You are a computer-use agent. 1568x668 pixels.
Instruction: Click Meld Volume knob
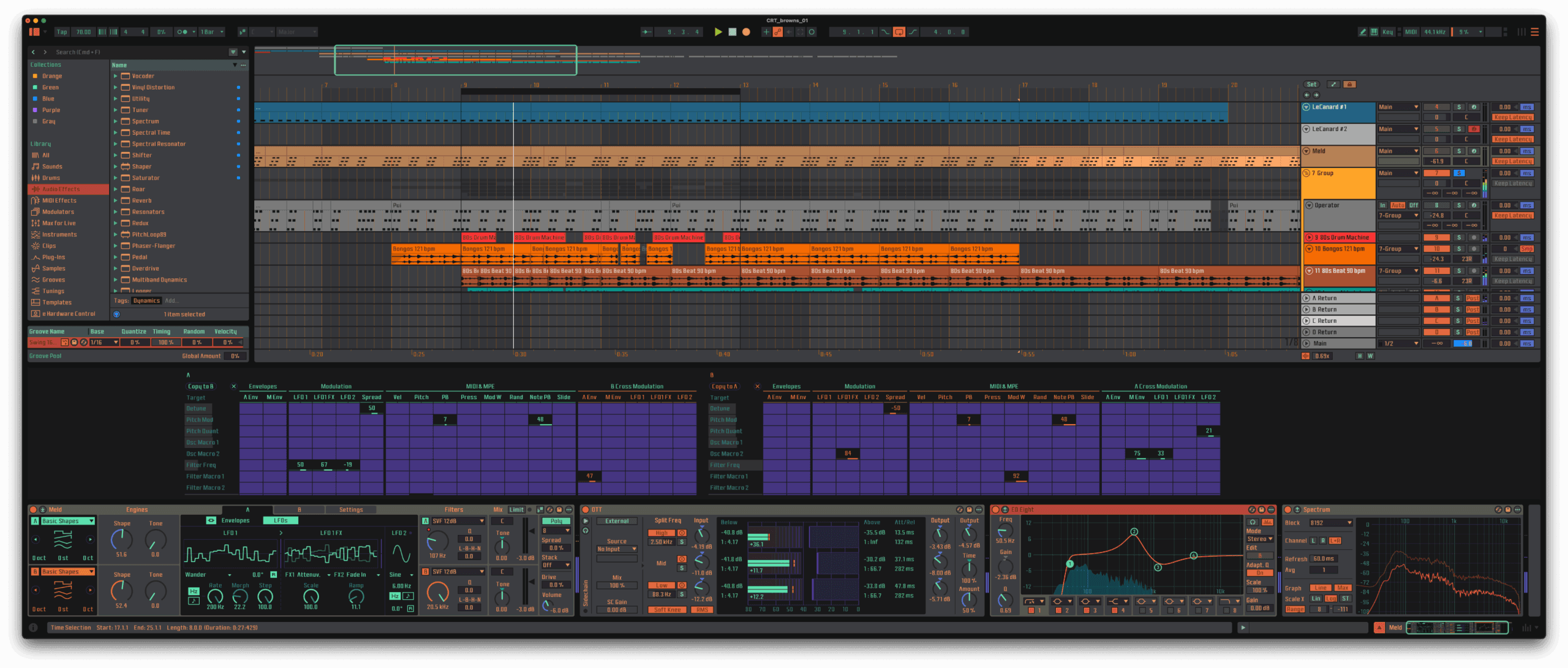548,606
